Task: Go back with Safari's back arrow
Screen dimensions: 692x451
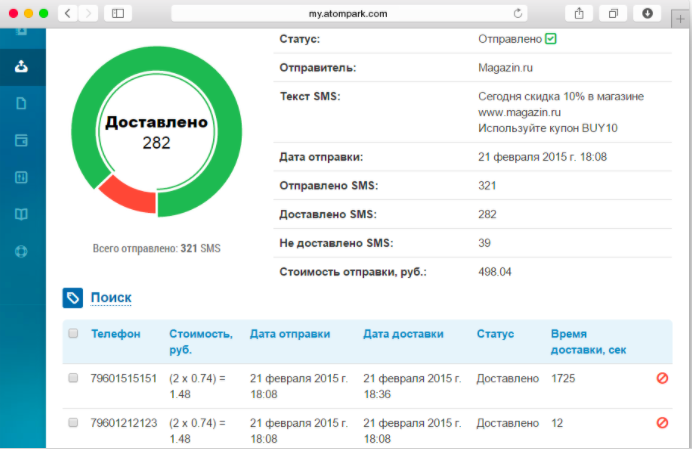Action: point(68,13)
